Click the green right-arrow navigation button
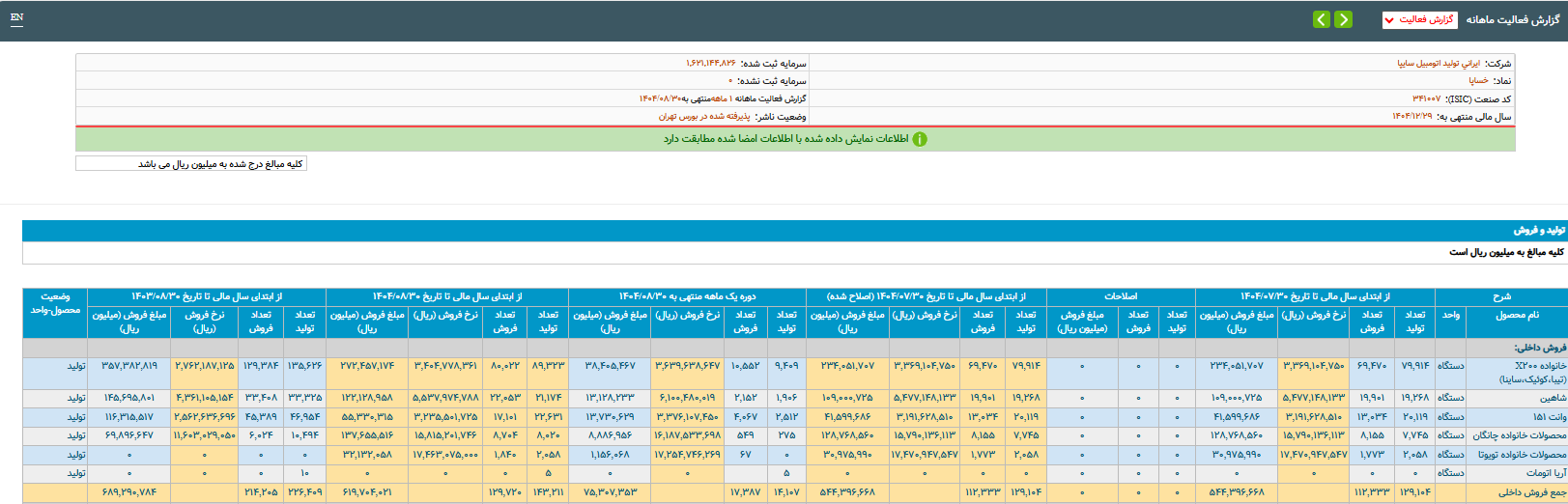 [1343, 19]
